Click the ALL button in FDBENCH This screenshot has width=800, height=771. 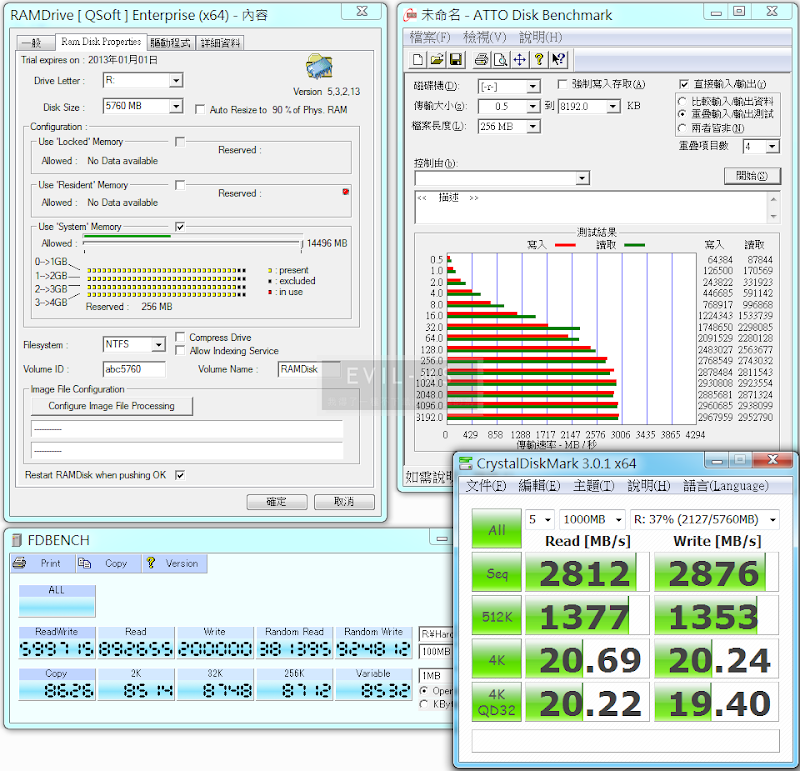click(57, 601)
